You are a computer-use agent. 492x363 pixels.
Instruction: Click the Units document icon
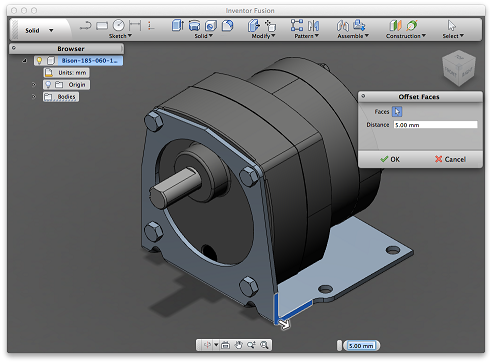49,73
